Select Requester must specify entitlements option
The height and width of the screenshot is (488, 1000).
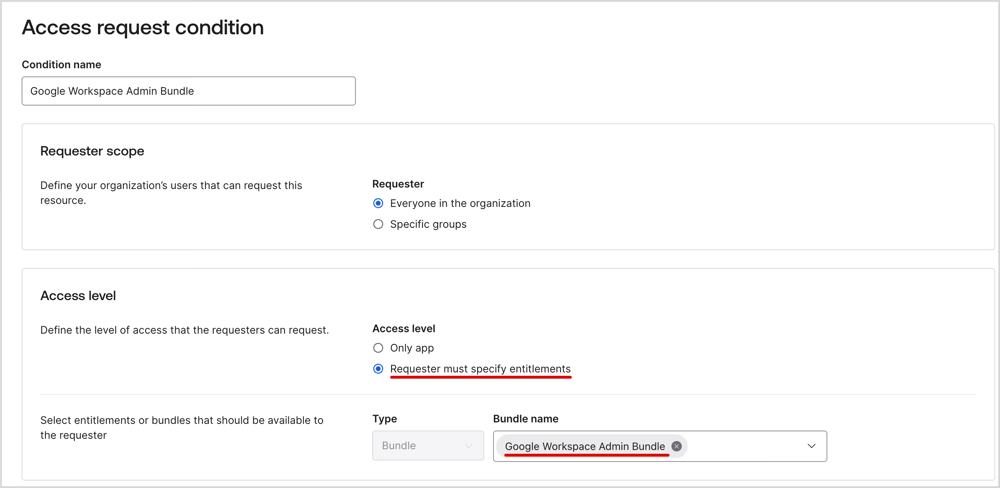pyautogui.click(x=378, y=369)
